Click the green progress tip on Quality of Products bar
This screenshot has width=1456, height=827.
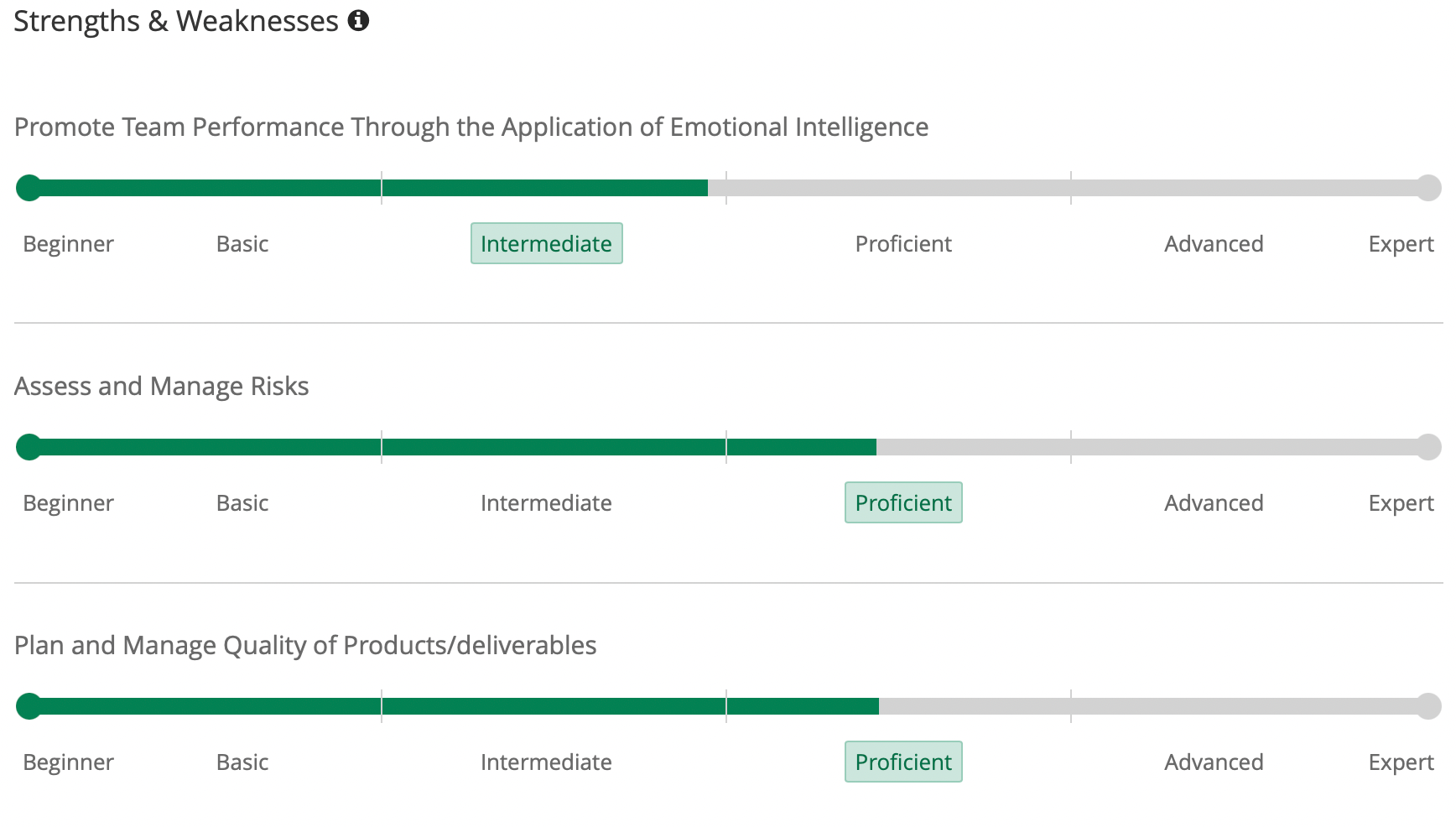[x=876, y=706]
